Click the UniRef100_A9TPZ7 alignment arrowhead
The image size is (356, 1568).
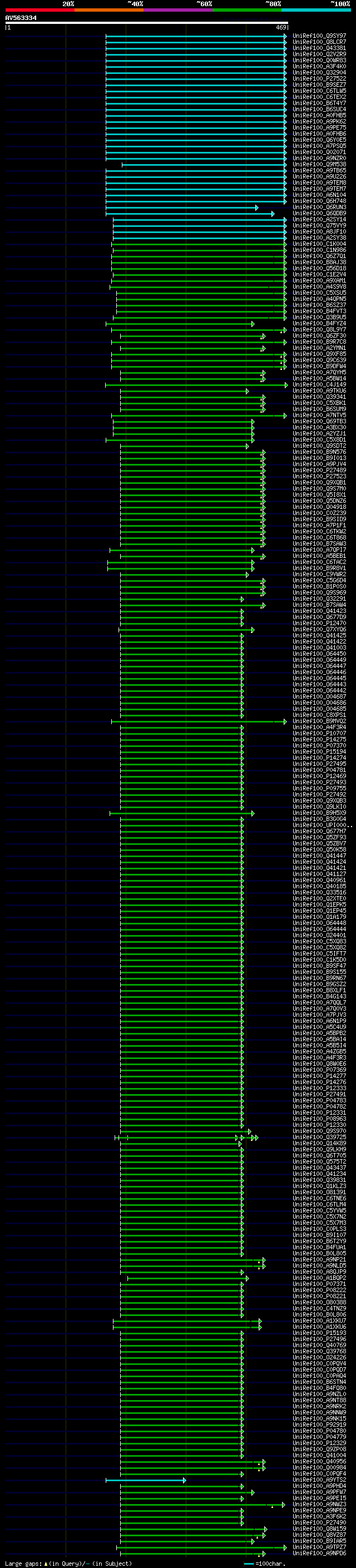[285, 1547]
